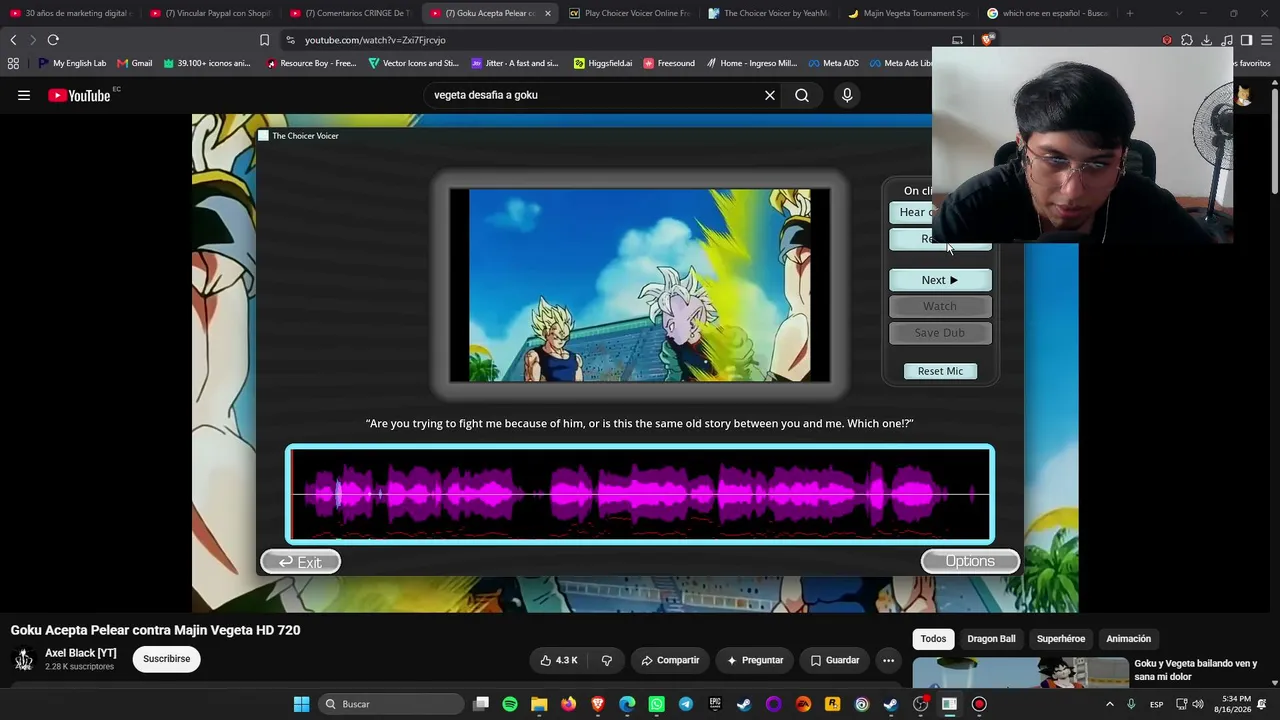Open the clock showing 5:34 PM
The height and width of the screenshot is (720, 1280).
click(1232, 704)
